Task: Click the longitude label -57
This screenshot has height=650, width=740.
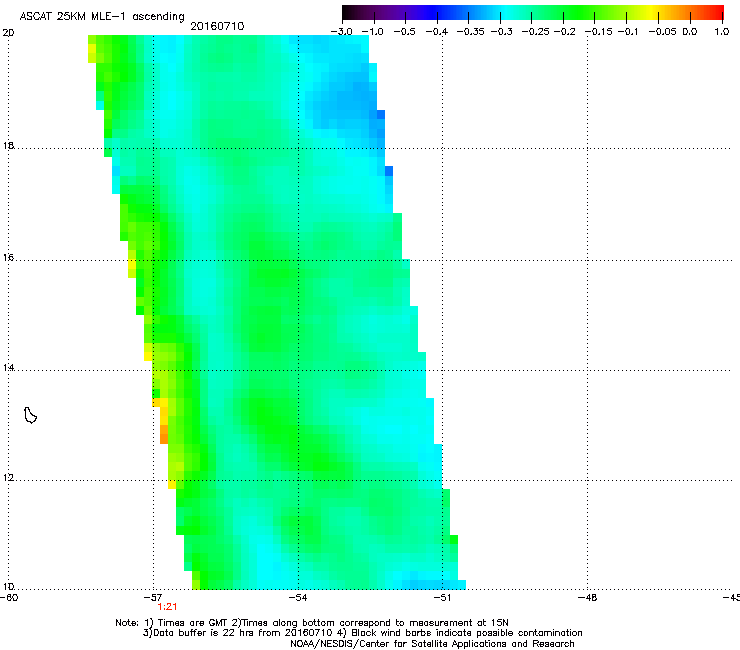Action: (153, 598)
